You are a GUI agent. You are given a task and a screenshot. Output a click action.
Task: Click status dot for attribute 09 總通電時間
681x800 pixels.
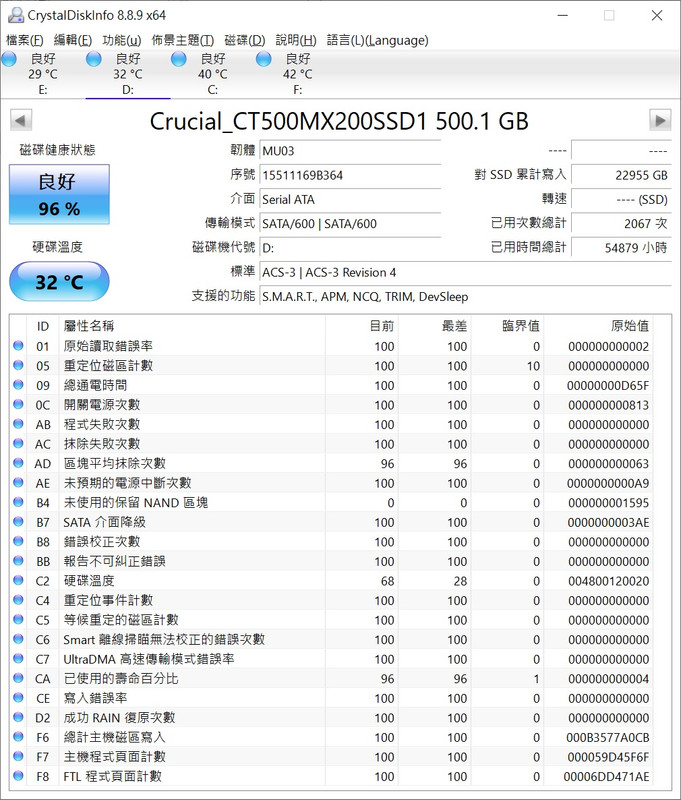pos(18,384)
